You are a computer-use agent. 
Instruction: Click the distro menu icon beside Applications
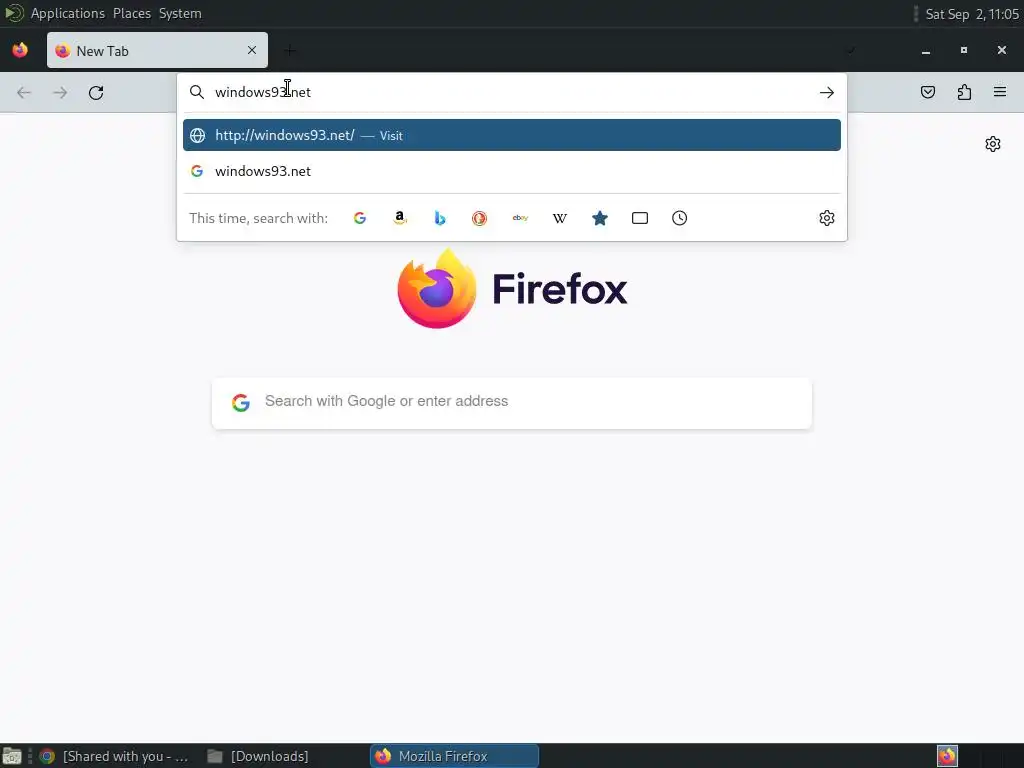(x=14, y=13)
